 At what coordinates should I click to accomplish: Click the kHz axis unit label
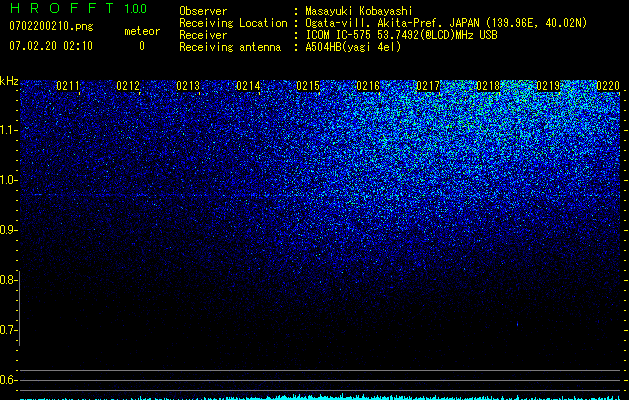click(9, 81)
